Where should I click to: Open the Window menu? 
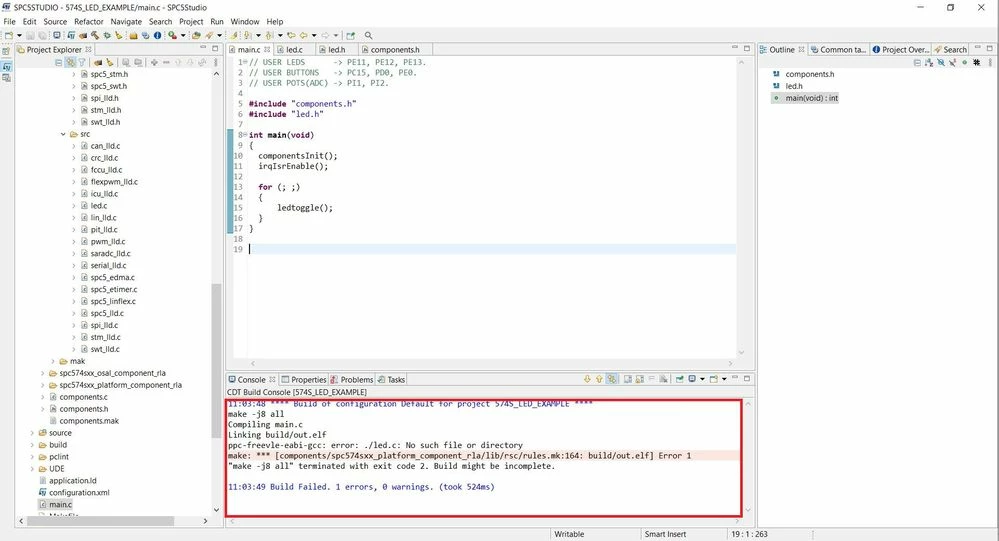pyautogui.click(x=245, y=21)
